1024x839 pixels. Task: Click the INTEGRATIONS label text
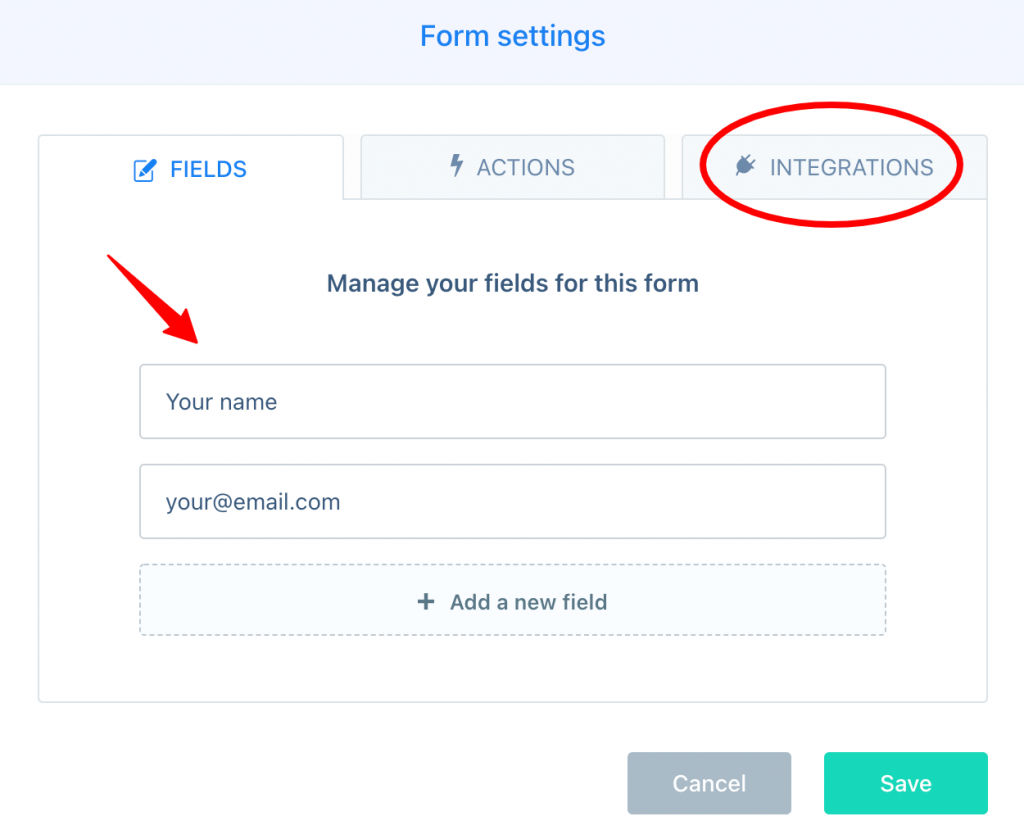(x=852, y=168)
